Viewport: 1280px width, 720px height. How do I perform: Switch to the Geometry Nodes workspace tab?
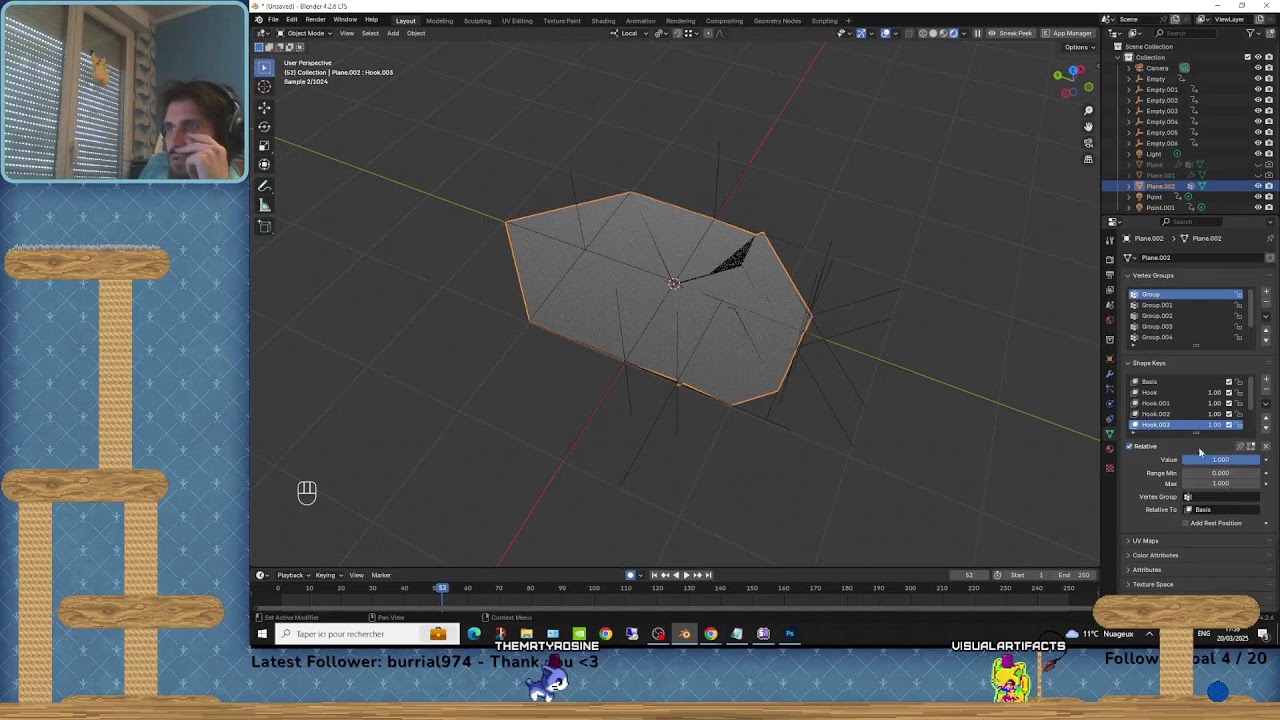click(777, 21)
